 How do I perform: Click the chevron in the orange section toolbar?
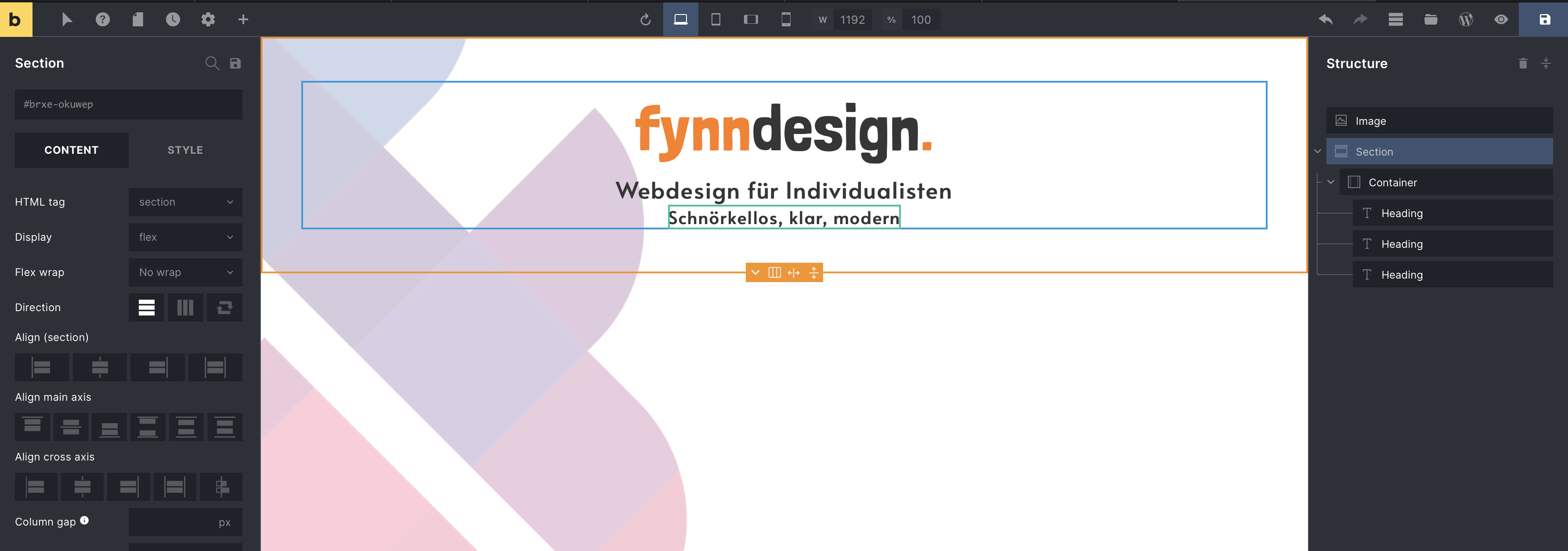coord(755,273)
